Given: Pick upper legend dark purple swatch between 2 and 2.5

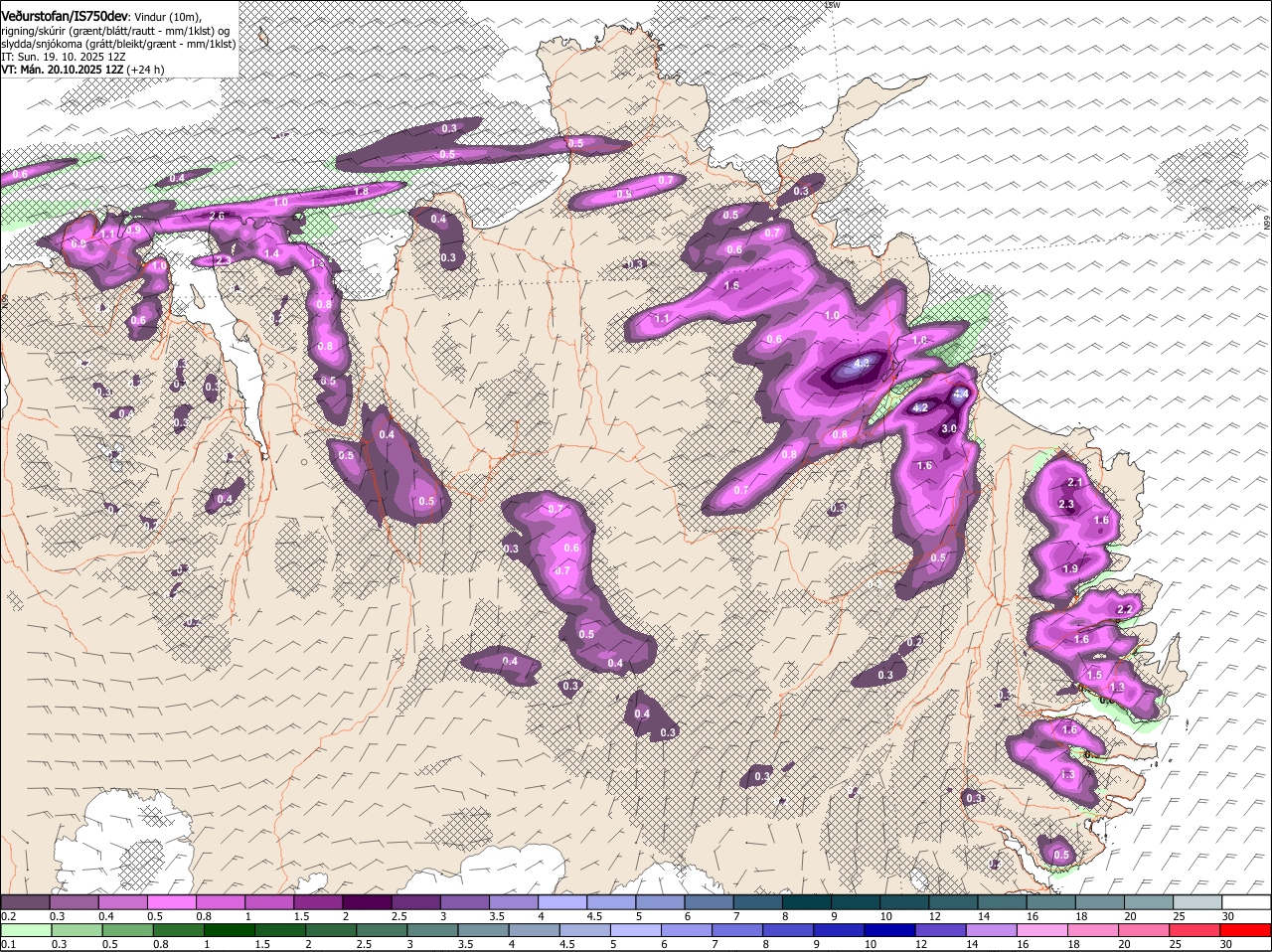Looking at the screenshot, I should (x=367, y=901).
